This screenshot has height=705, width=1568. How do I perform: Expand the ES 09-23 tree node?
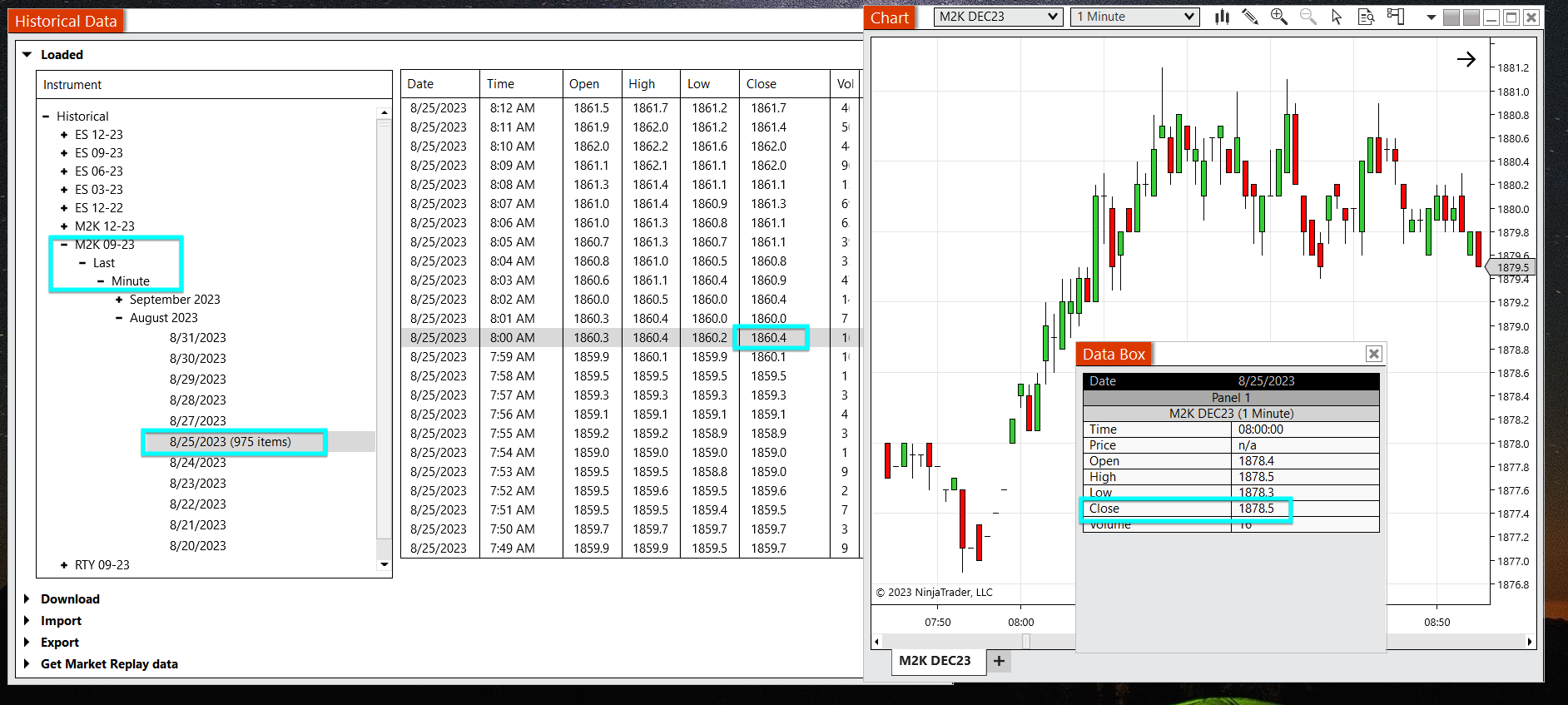click(x=64, y=153)
